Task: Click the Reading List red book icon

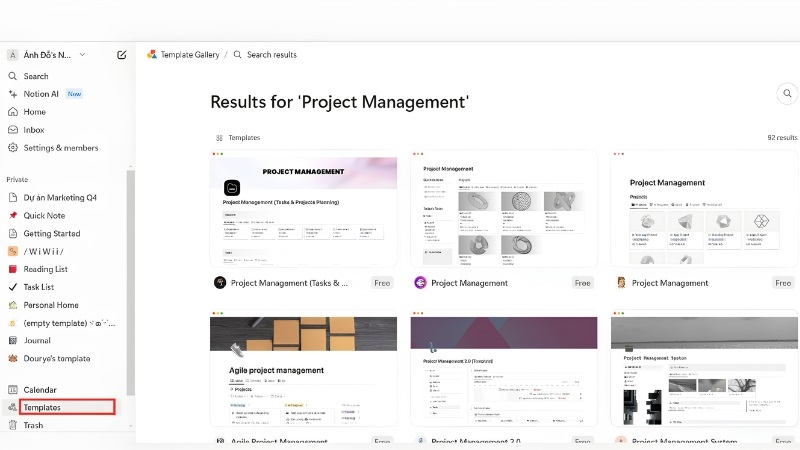Action: pyautogui.click(x=13, y=269)
